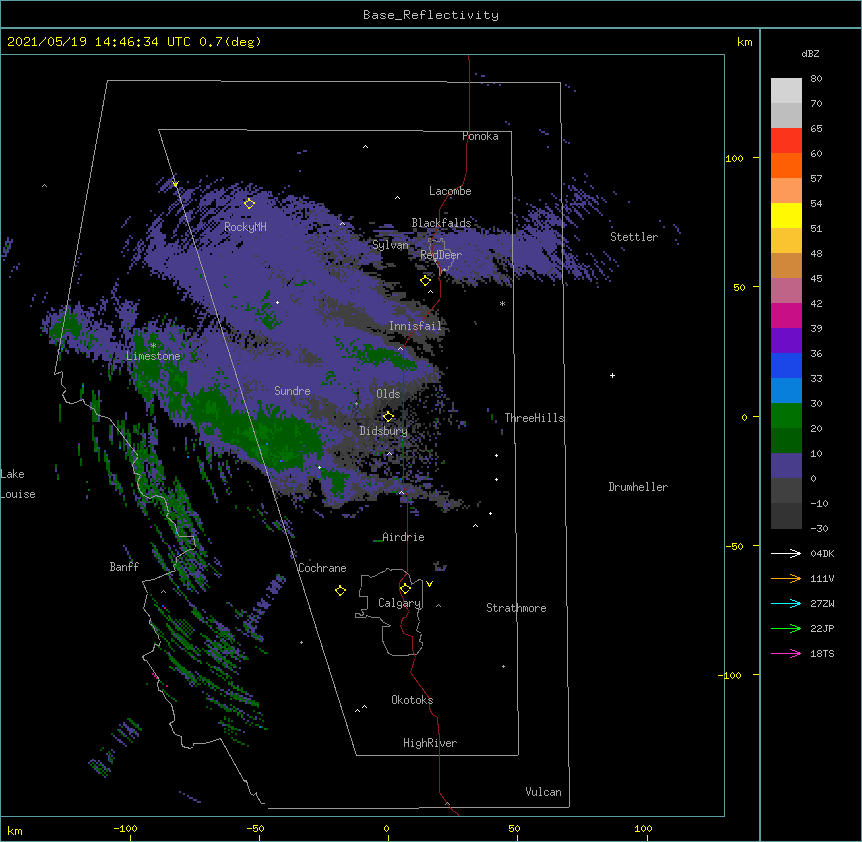Click the yellow marker below Cochrane
The width and height of the screenshot is (862, 842).
(x=340, y=590)
